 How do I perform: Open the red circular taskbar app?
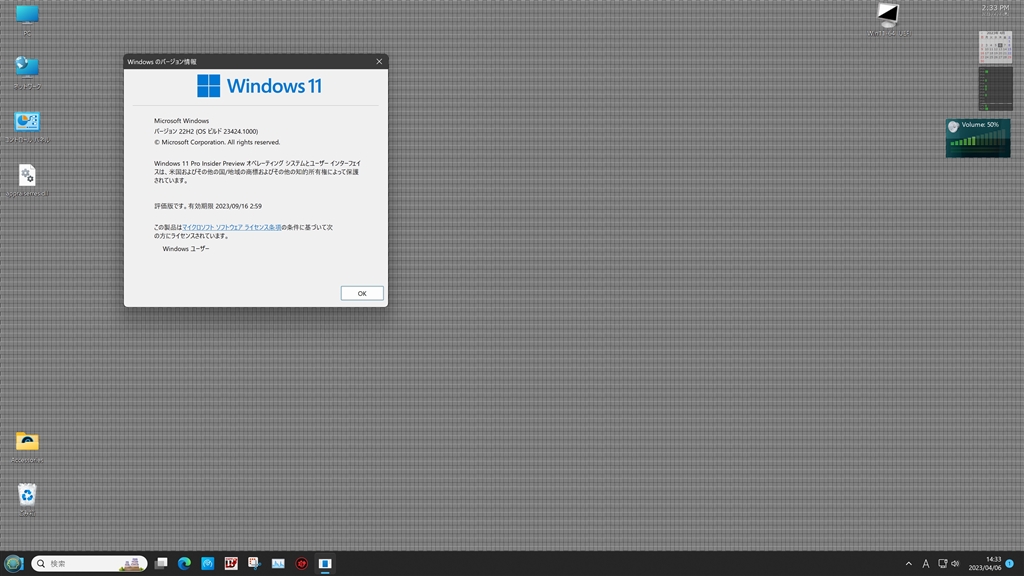[x=302, y=563]
